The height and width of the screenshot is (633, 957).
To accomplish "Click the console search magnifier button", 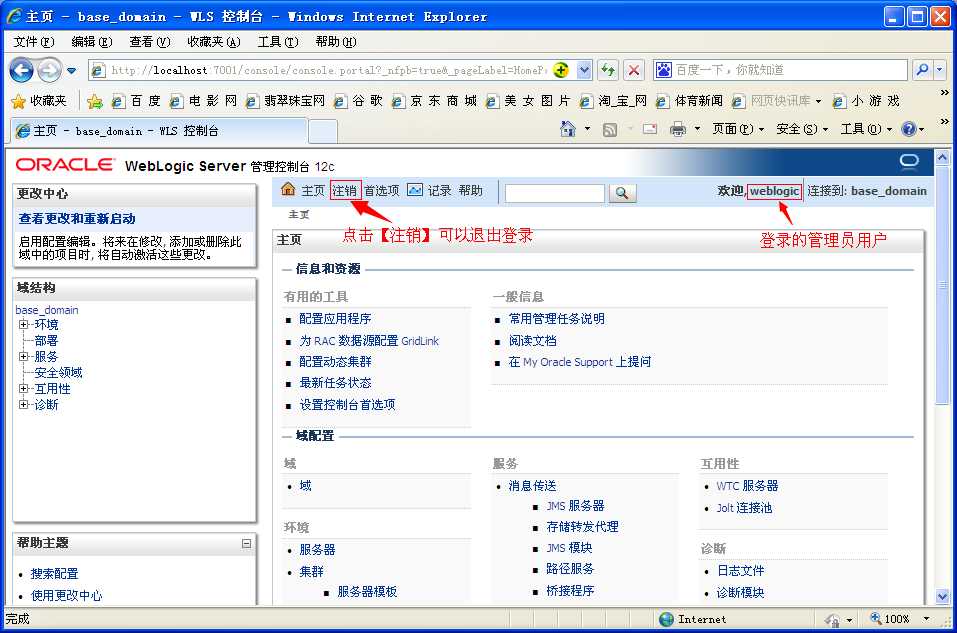I will click(622, 193).
